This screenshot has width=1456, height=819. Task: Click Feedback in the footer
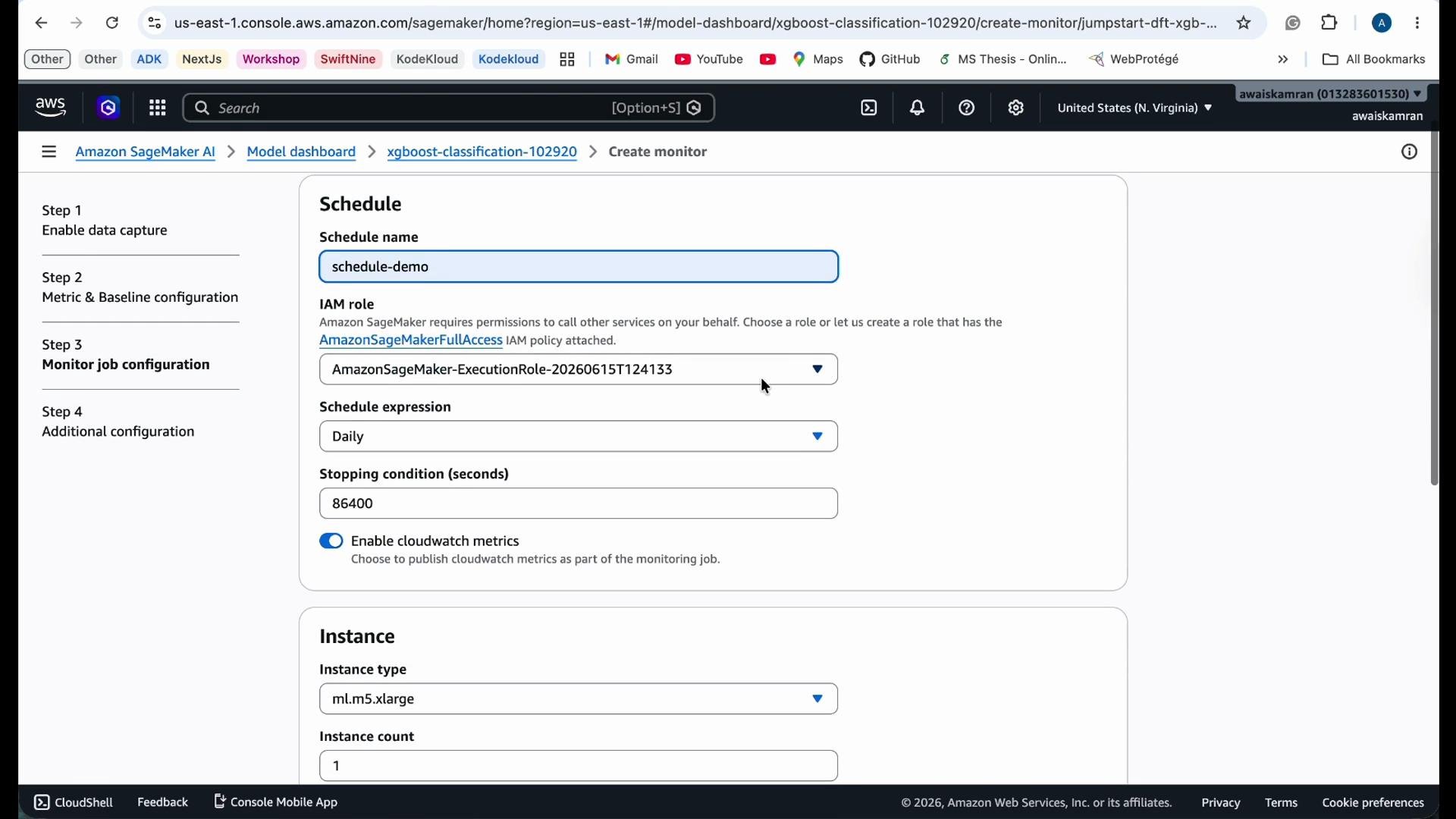coord(162,802)
